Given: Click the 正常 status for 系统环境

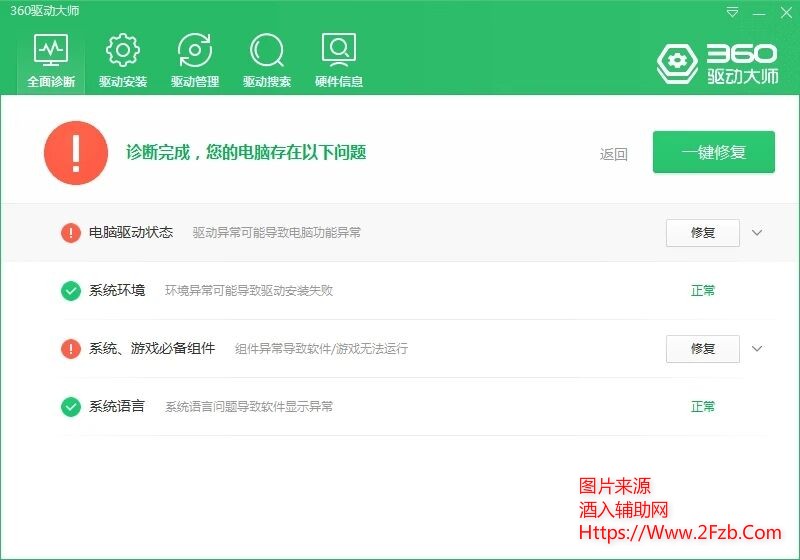Looking at the screenshot, I should click(703, 291).
